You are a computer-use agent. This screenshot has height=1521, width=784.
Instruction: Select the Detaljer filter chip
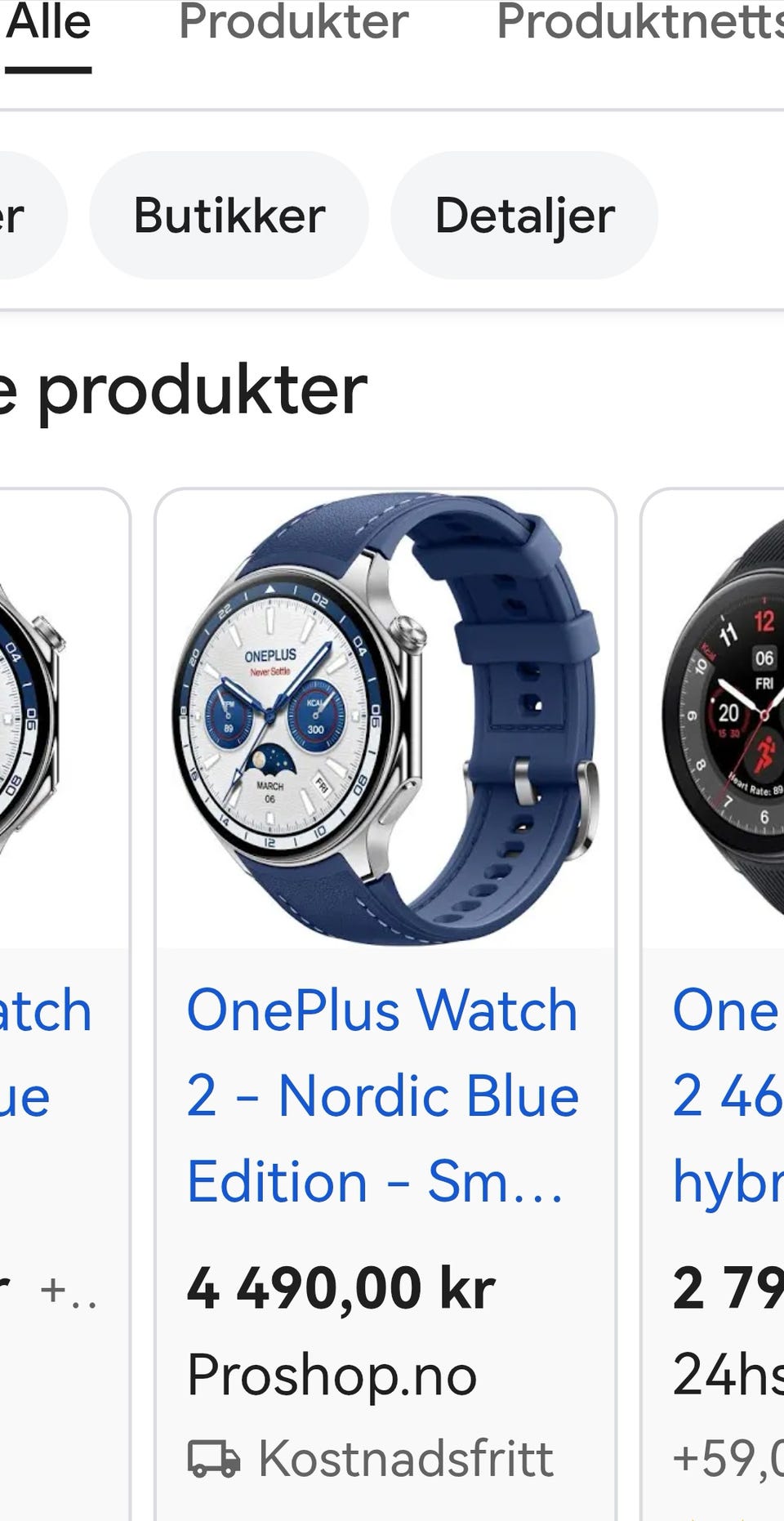coord(524,216)
